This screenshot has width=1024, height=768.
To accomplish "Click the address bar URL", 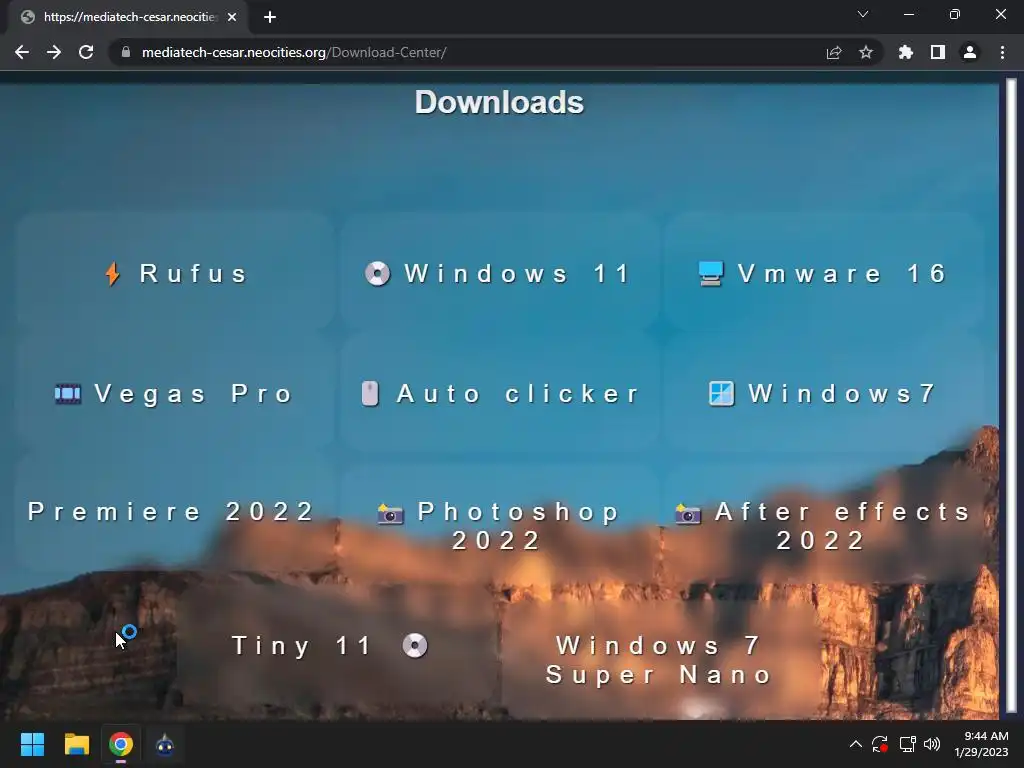I will click(x=294, y=52).
